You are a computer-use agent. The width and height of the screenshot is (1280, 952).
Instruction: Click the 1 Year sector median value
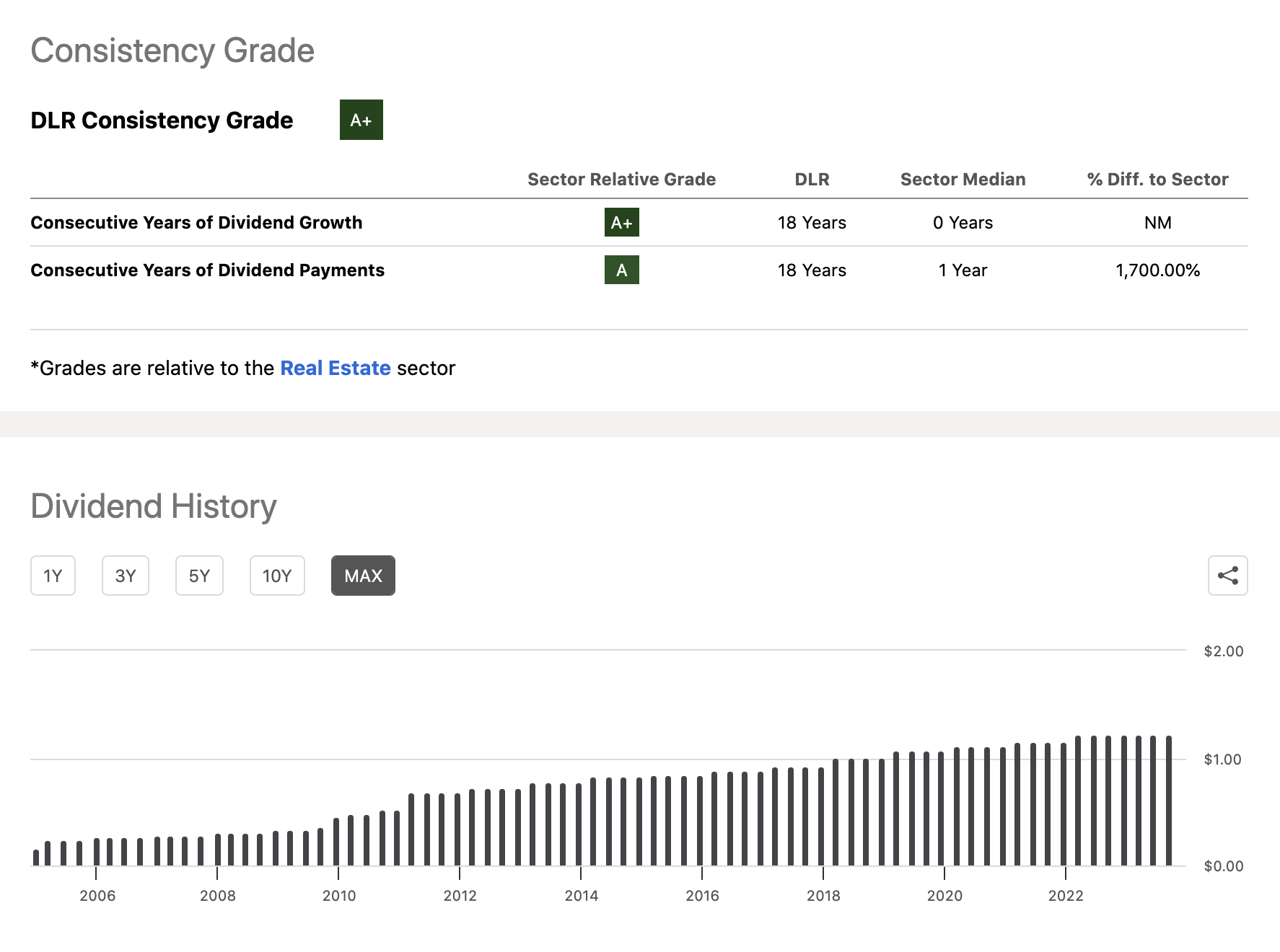point(963,270)
